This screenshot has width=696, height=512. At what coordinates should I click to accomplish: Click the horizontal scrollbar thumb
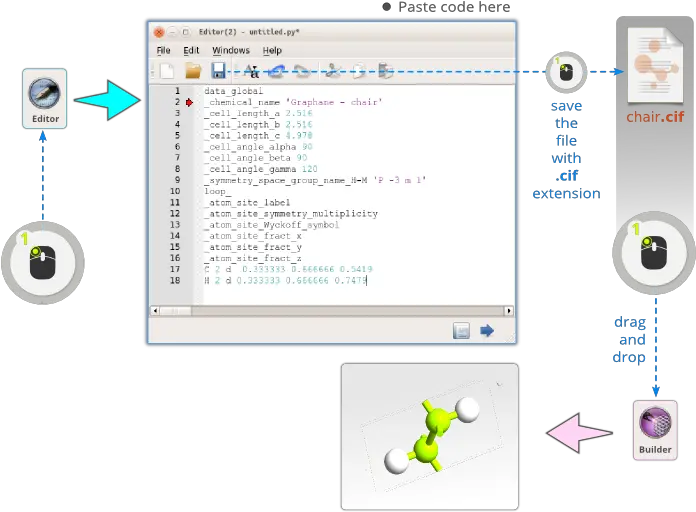point(175,311)
